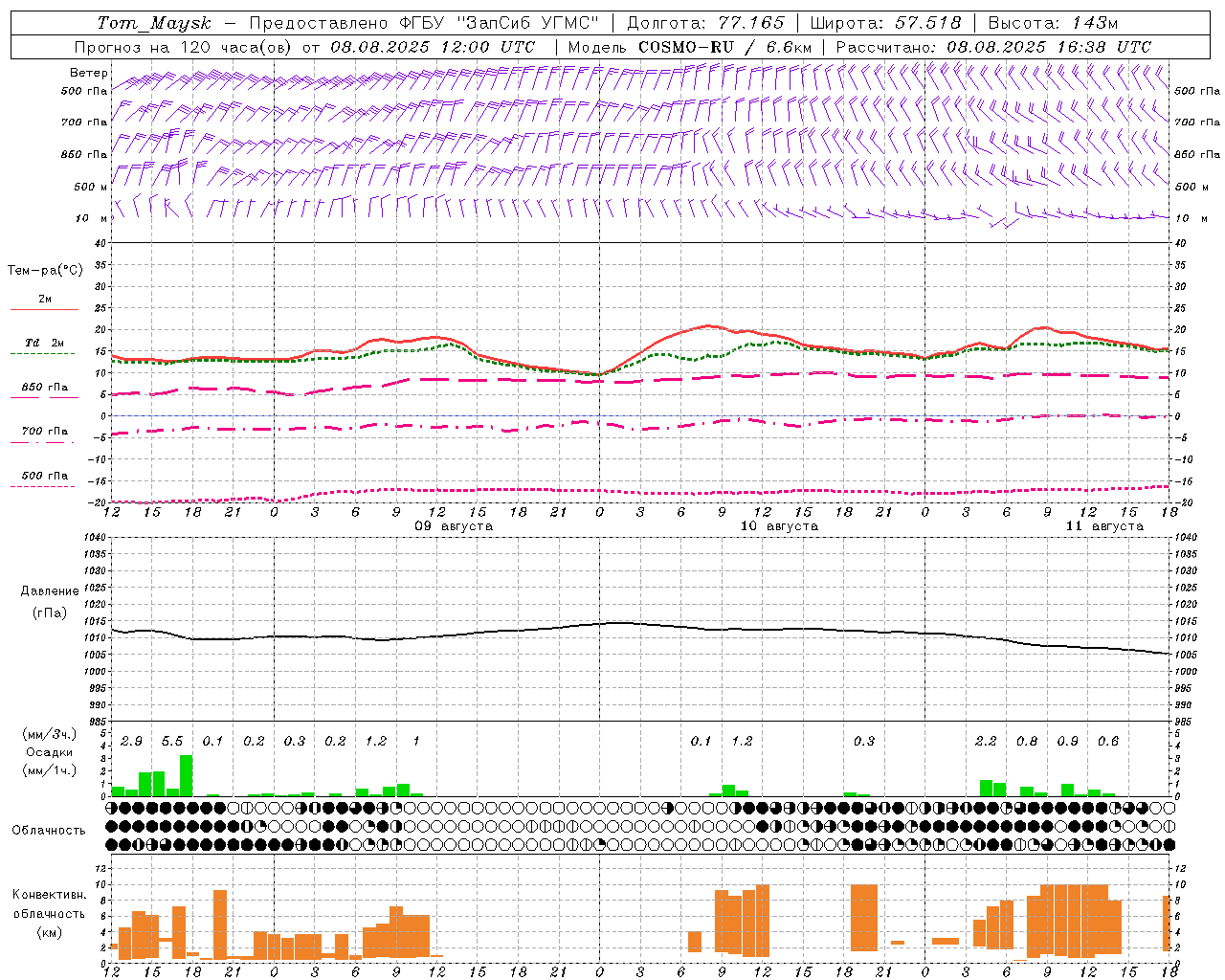Click the station name "Tom_Maysk" in header
The image size is (1225, 980).
click(x=154, y=23)
